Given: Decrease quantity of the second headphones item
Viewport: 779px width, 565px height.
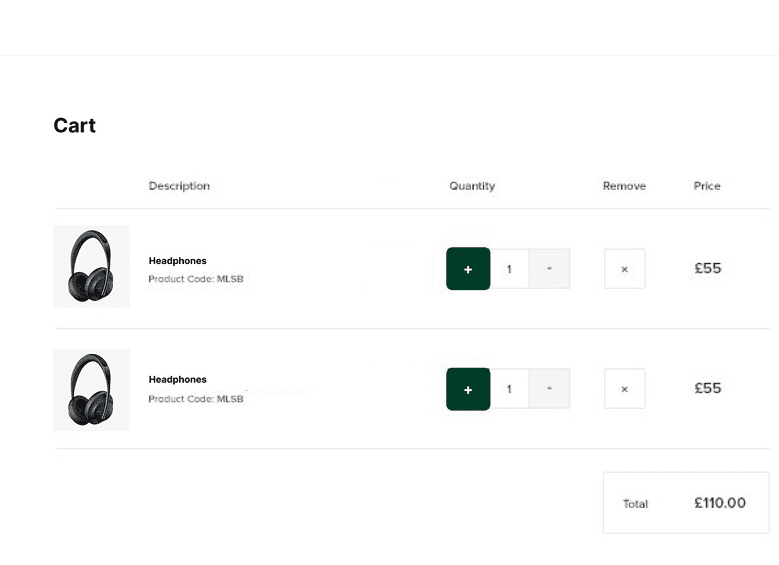Looking at the screenshot, I should [x=549, y=389].
